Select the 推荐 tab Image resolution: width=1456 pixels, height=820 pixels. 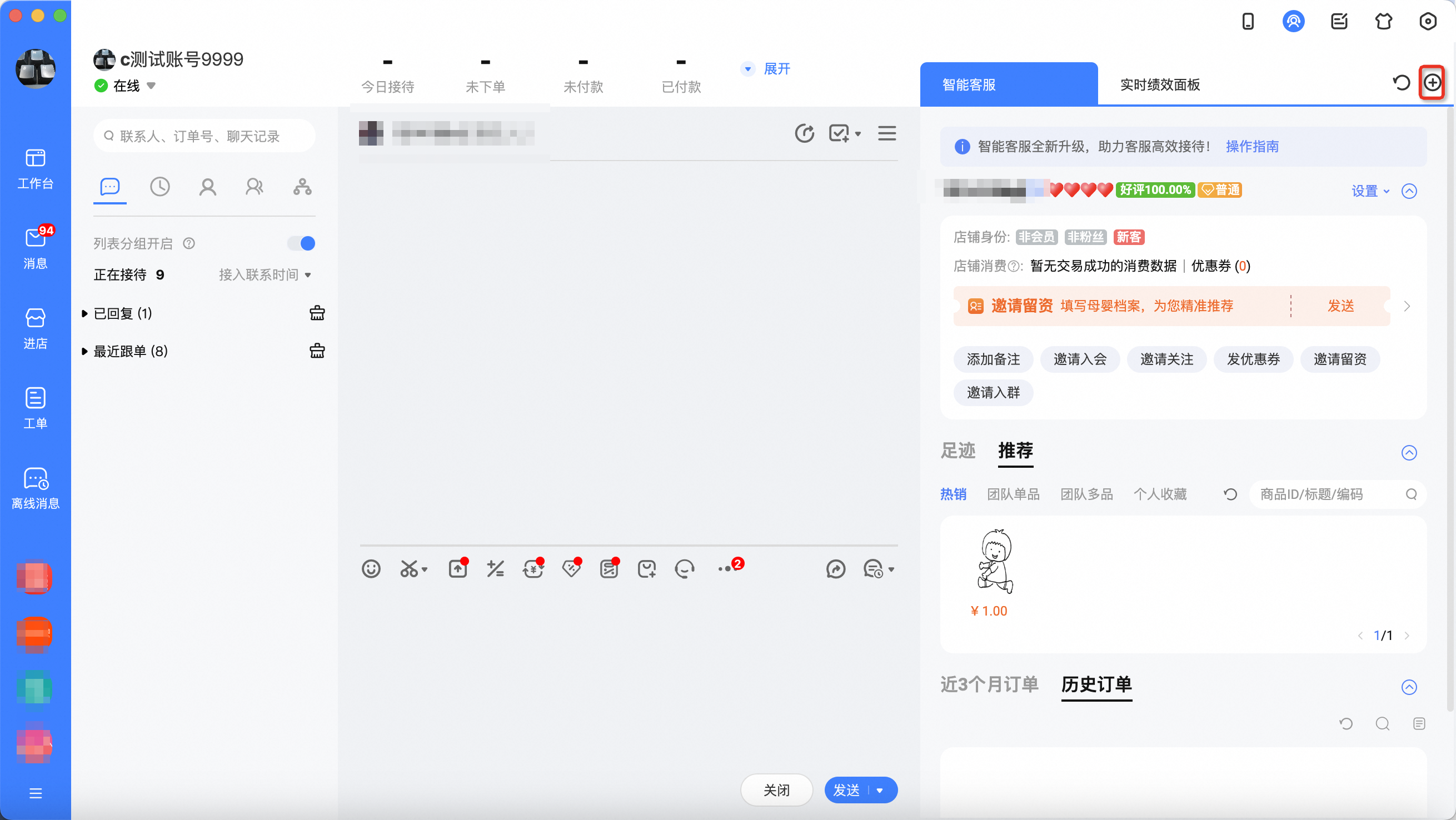[1016, 451]
